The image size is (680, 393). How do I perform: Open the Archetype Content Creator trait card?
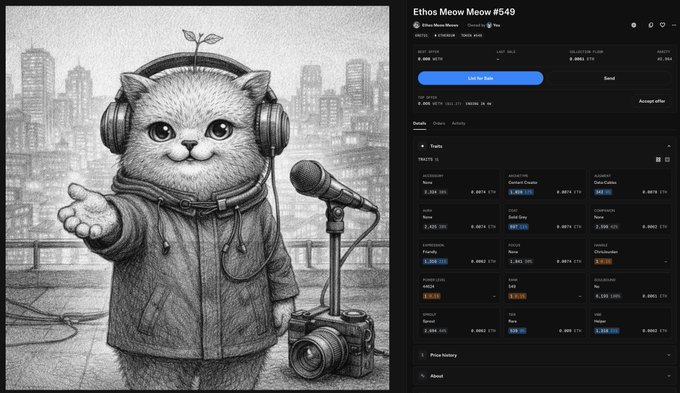pyautogui.click(x=544, y=184)
